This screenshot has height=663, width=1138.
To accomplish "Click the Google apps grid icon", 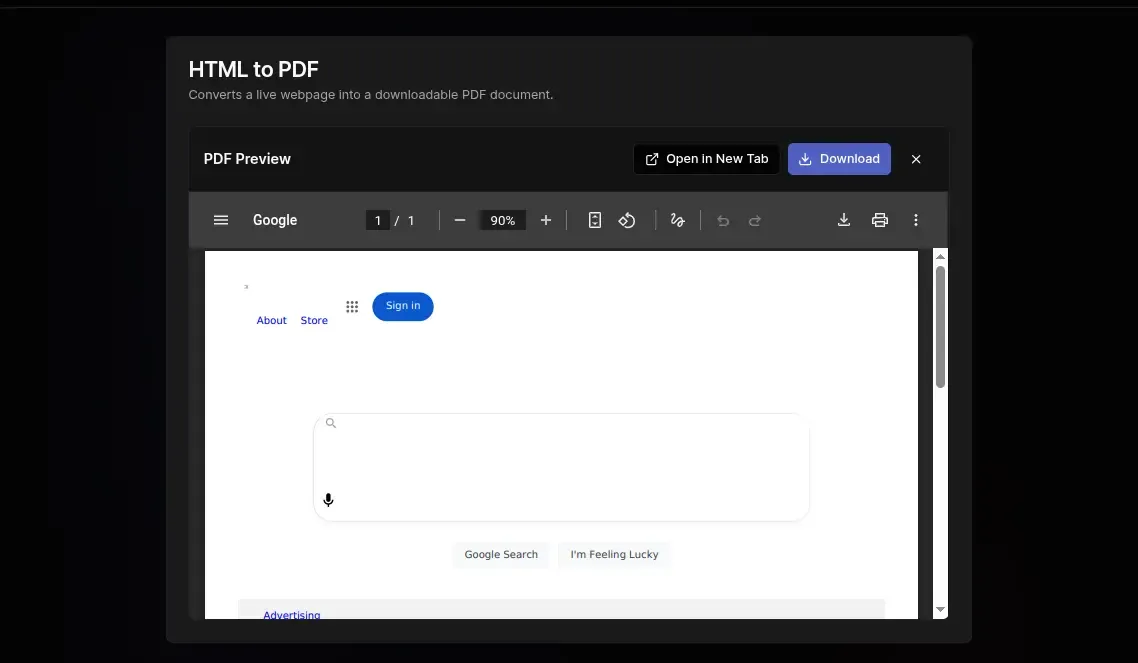I will (352, 306).
